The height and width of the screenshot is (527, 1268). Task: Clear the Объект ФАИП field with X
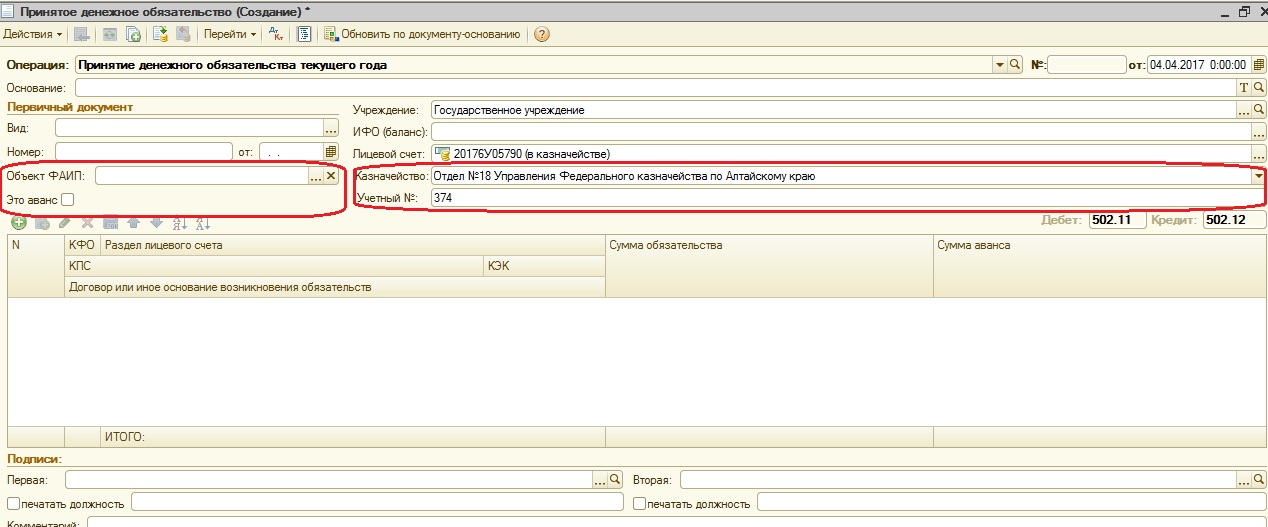[x=331, y=176]
